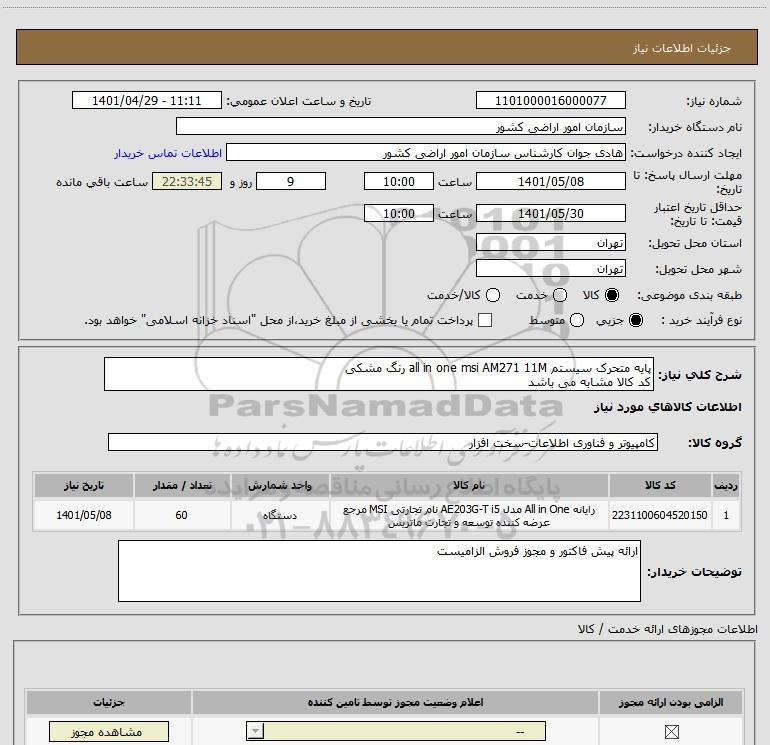Select the کالا/خدمت radio option
770x745 pixels.
pyautogui.click(x=493, y=295)
